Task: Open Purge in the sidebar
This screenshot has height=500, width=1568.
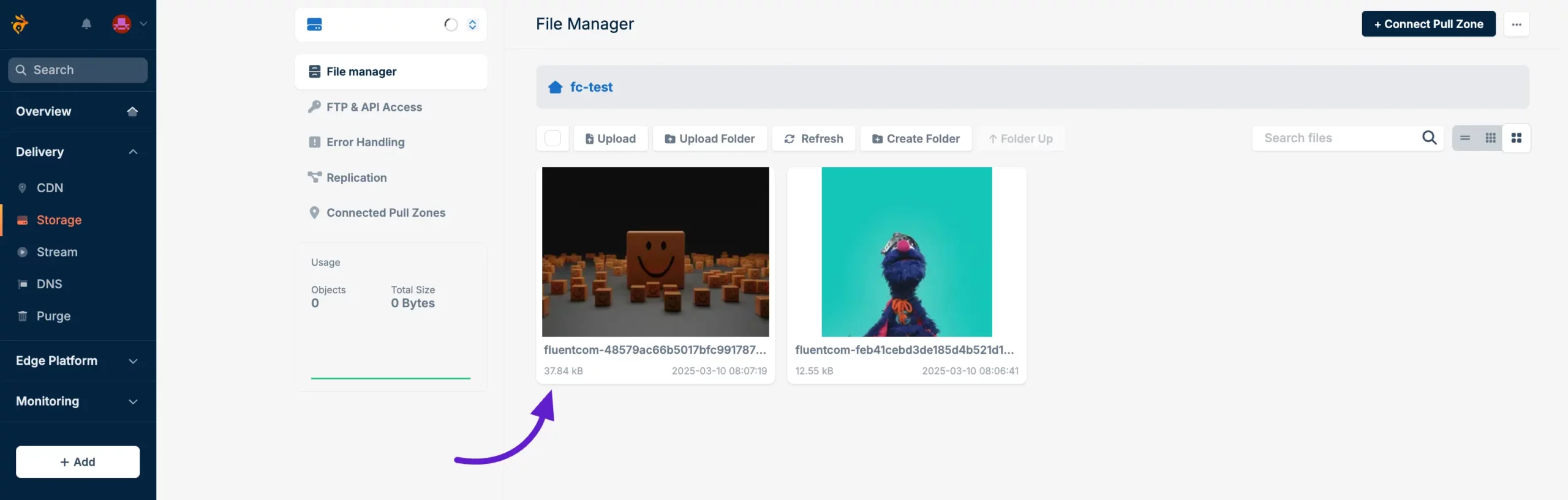Action: point(53,316)
